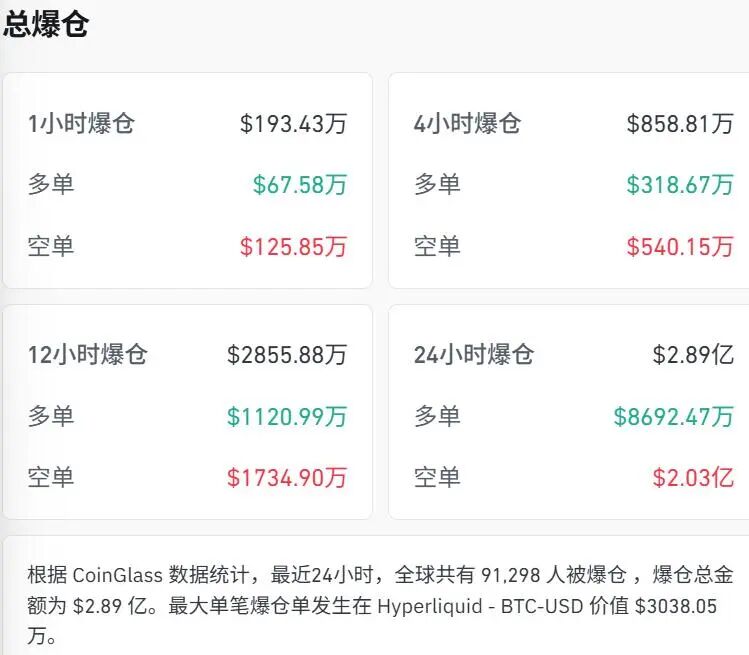749x655 pixels.
Task: Click the 24-hour total $2.89亿 in card
Action: click(x=693, y=355)
